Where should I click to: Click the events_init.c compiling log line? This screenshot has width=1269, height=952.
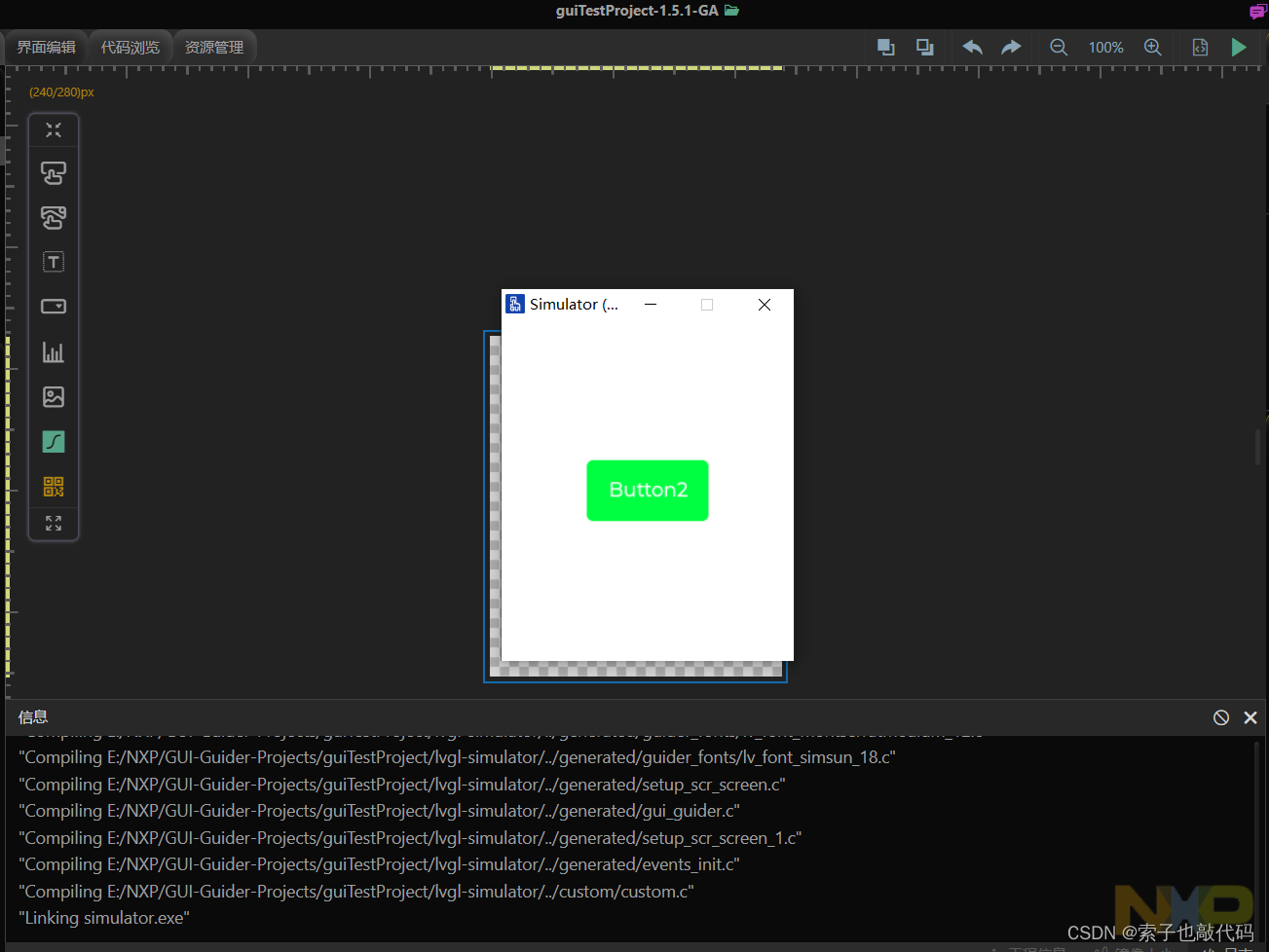(x=379, y=864)
